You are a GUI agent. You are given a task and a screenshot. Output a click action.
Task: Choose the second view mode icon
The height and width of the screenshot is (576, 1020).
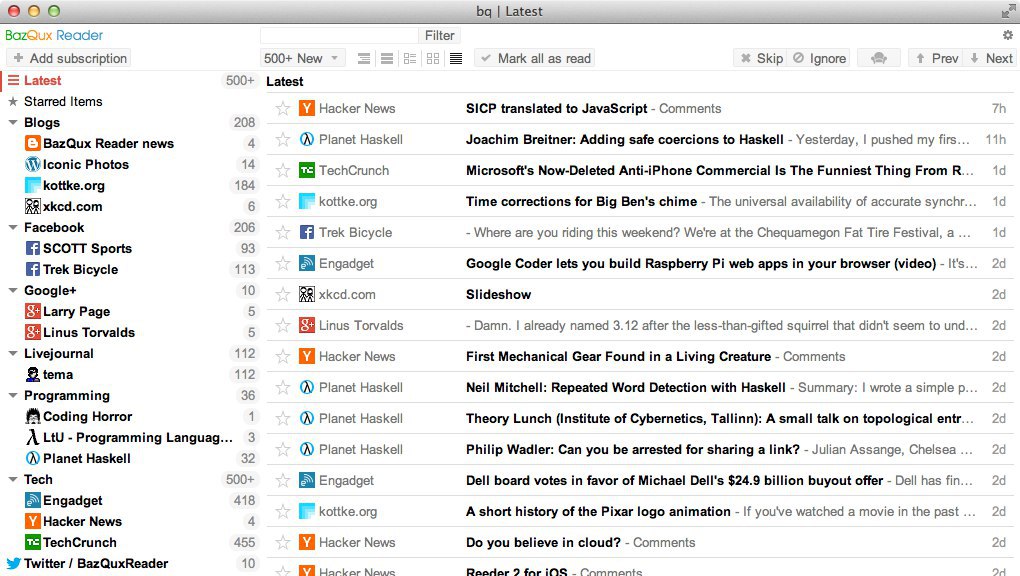(x=387, y=59)
